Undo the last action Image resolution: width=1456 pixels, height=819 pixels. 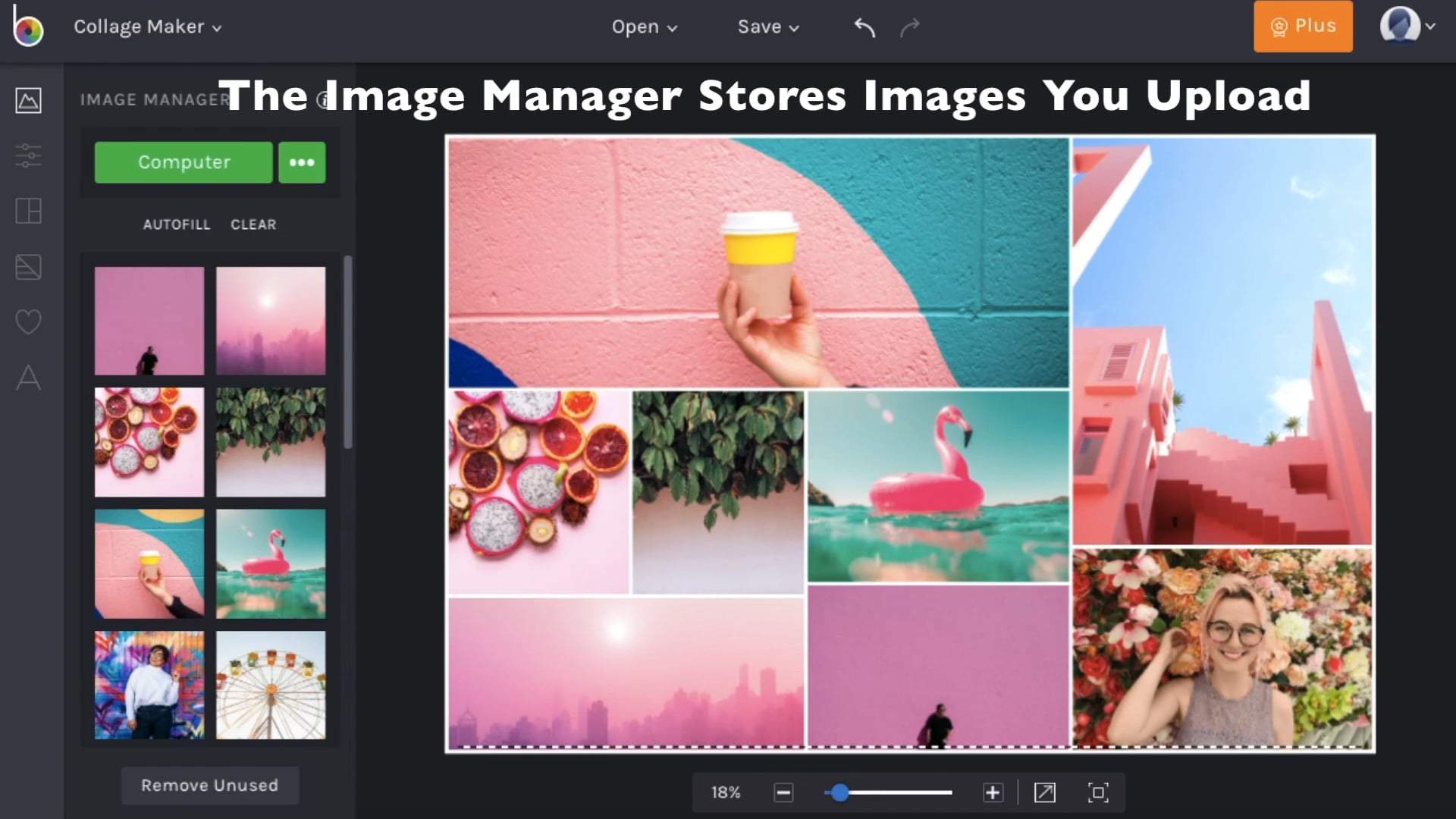864,27
